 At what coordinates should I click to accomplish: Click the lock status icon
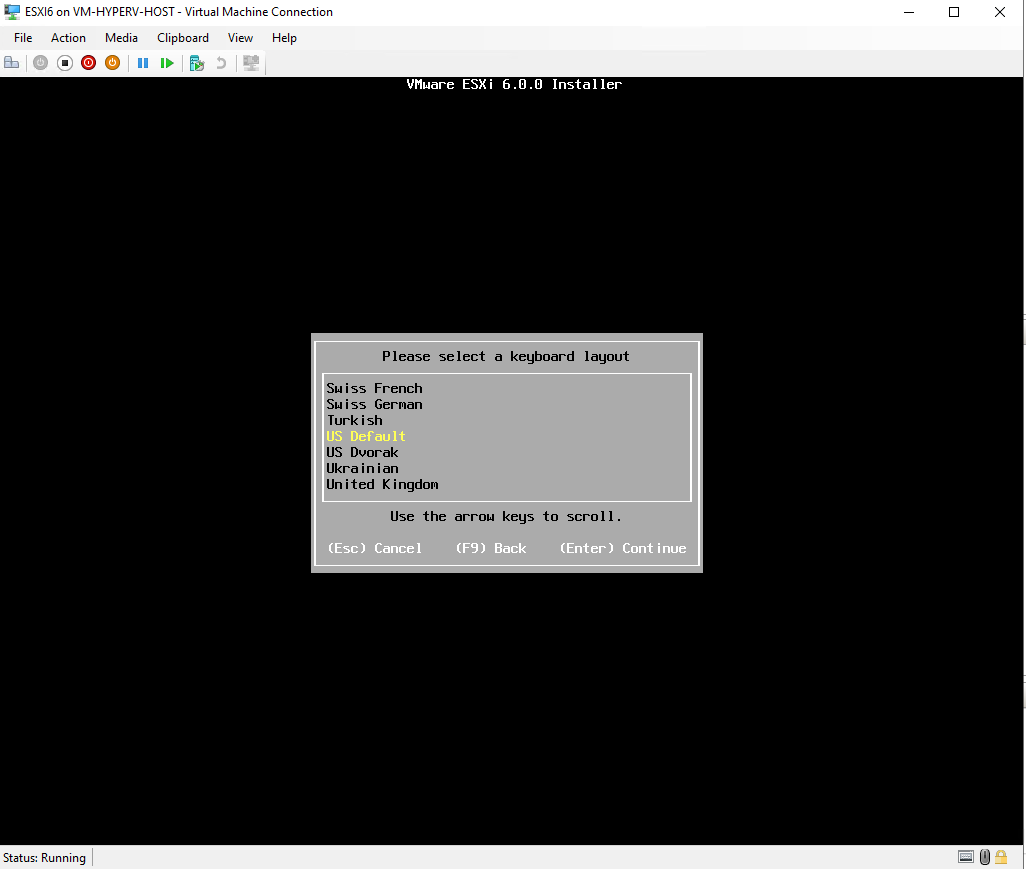(1001, 857)
